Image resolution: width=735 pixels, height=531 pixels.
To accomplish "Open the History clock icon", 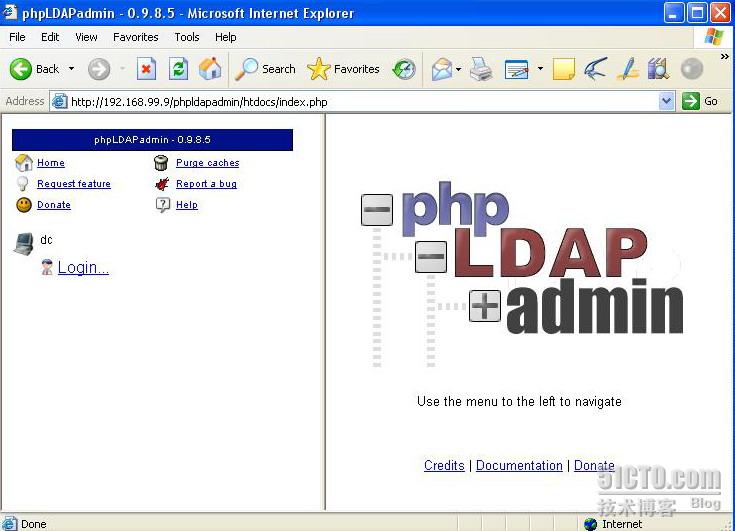I will pos(404,69).
